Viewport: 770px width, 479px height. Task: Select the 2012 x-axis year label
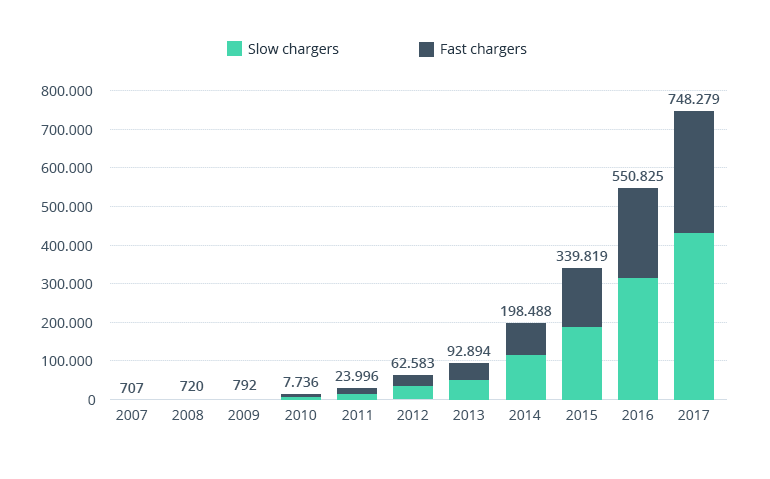[413, 415]
